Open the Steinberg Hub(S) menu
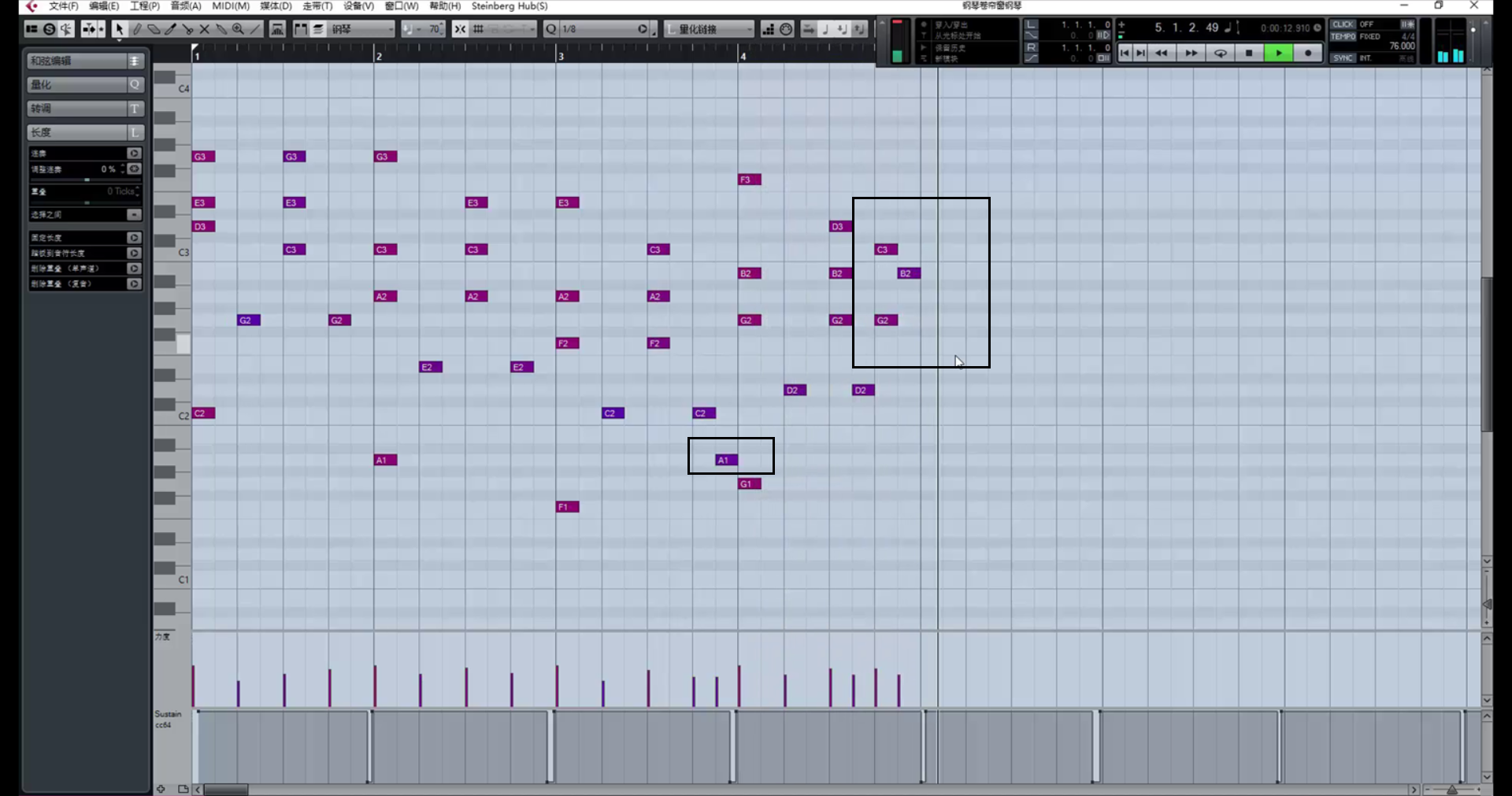 click(x=510, y=6)
